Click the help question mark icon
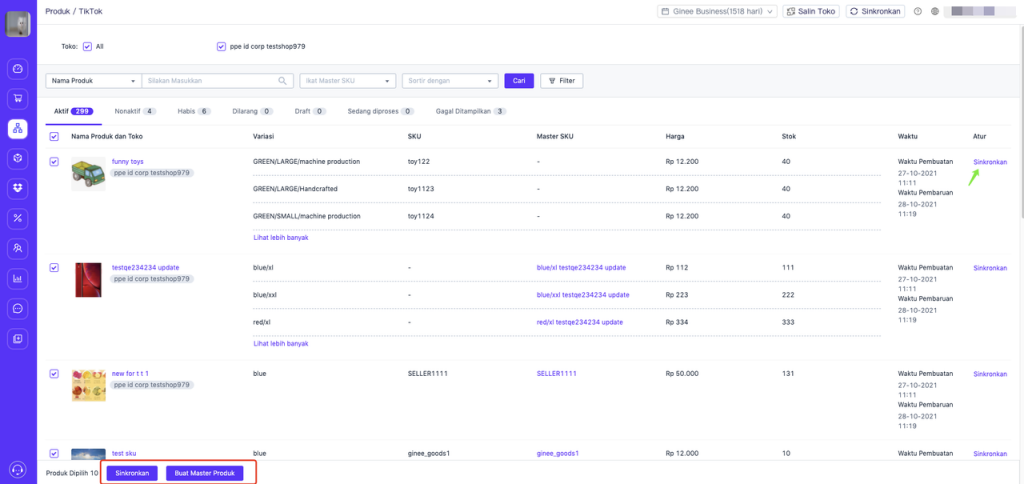This screenshot has height=484, width=1024. pos(918,11)
